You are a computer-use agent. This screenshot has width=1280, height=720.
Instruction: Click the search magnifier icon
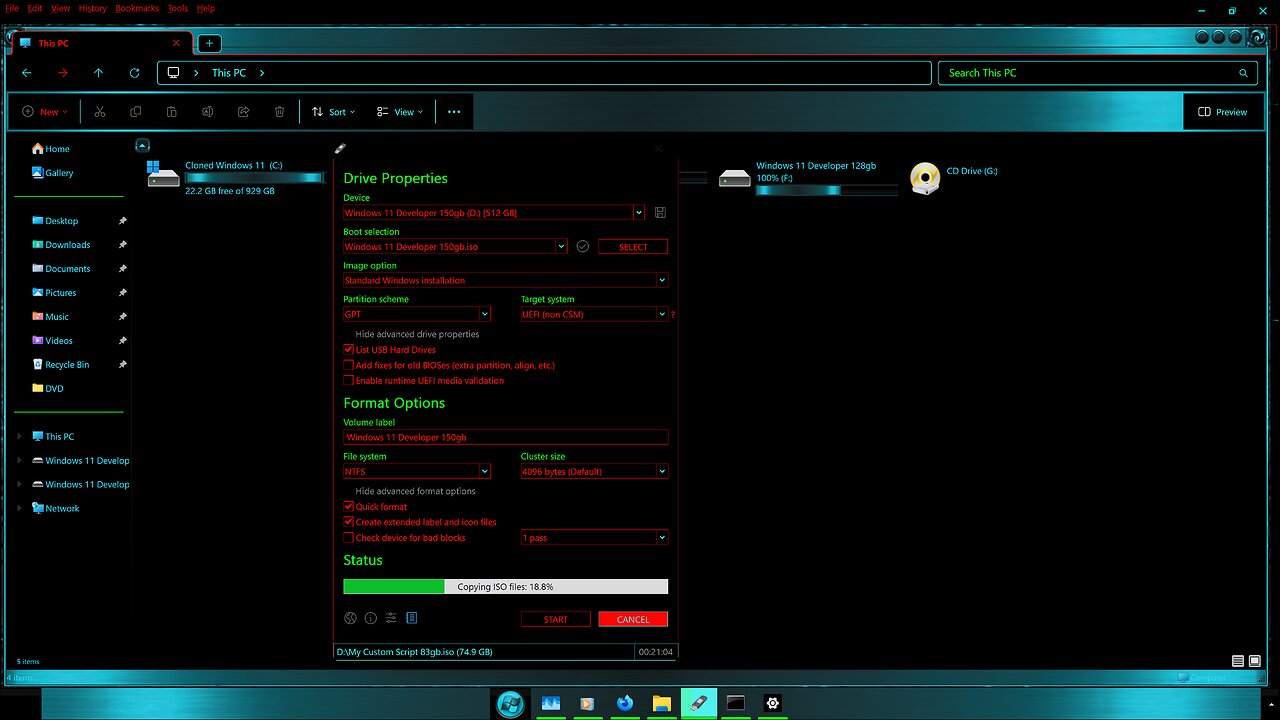point(1243,73)
